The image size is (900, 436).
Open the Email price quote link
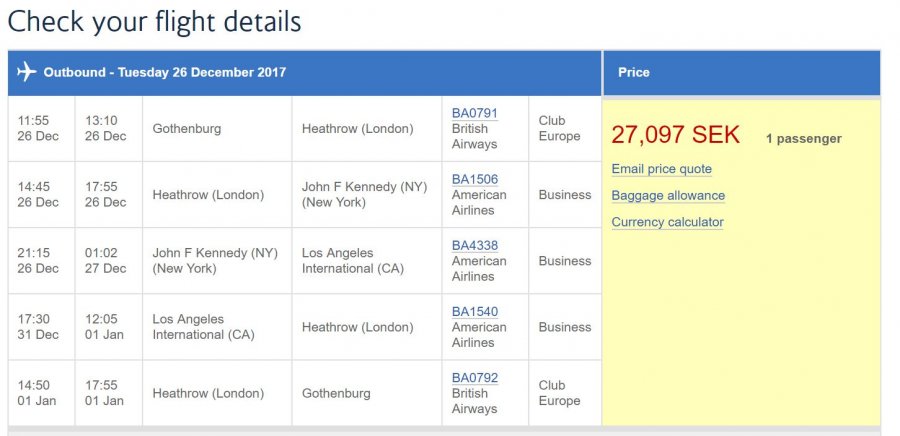[x=661, y=169]
